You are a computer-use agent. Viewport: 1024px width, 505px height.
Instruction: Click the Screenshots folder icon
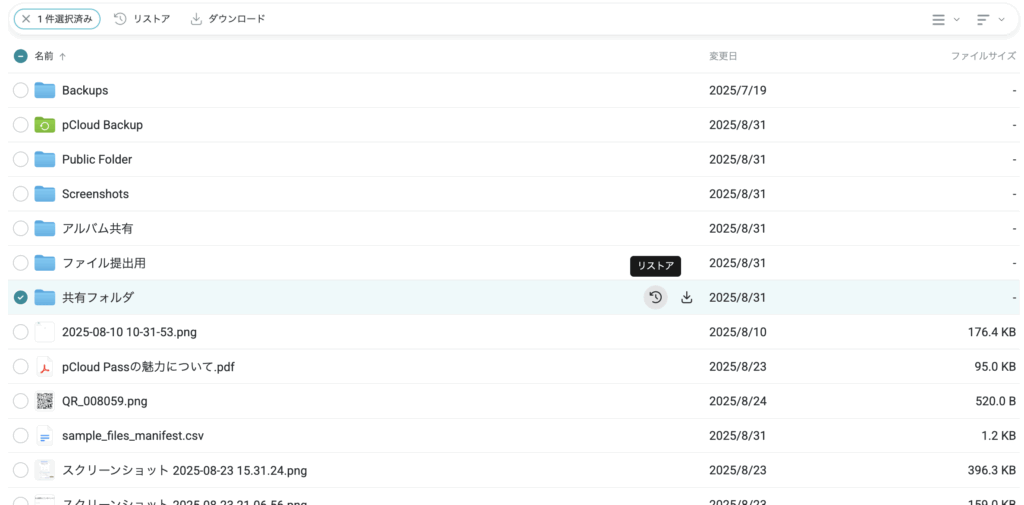(x=44, y=194)
